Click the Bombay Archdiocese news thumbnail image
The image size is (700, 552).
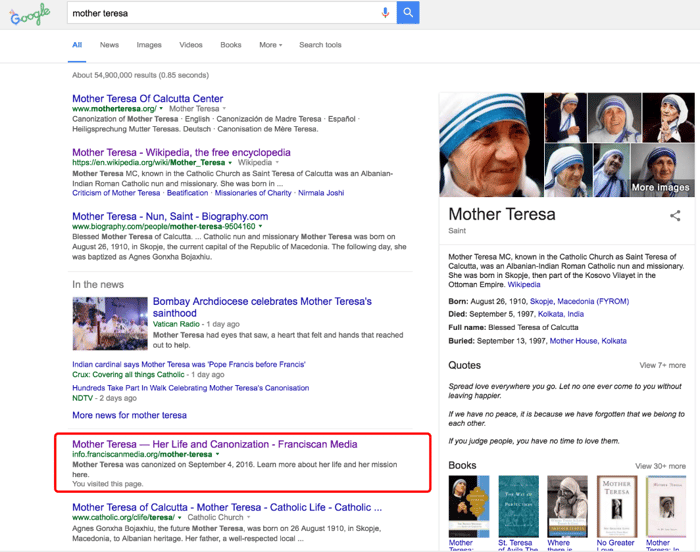click(x=110, y=323)
